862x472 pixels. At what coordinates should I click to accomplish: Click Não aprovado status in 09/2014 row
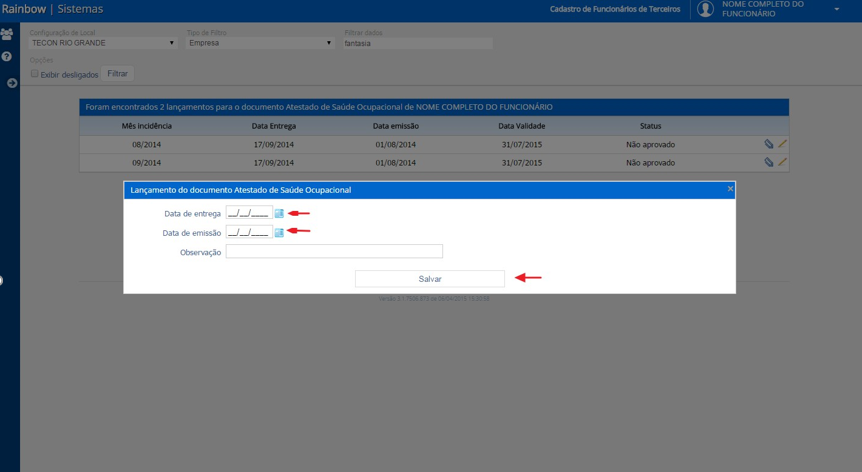(x=650, y=163)
